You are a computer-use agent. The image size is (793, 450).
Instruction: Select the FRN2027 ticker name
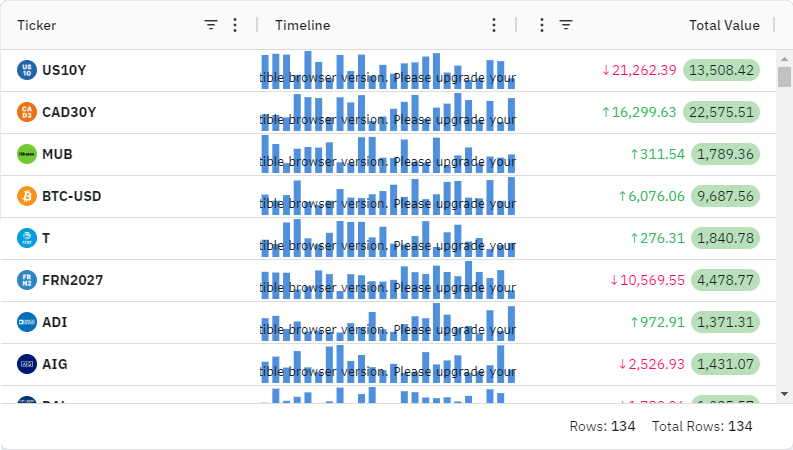point(73,280)
